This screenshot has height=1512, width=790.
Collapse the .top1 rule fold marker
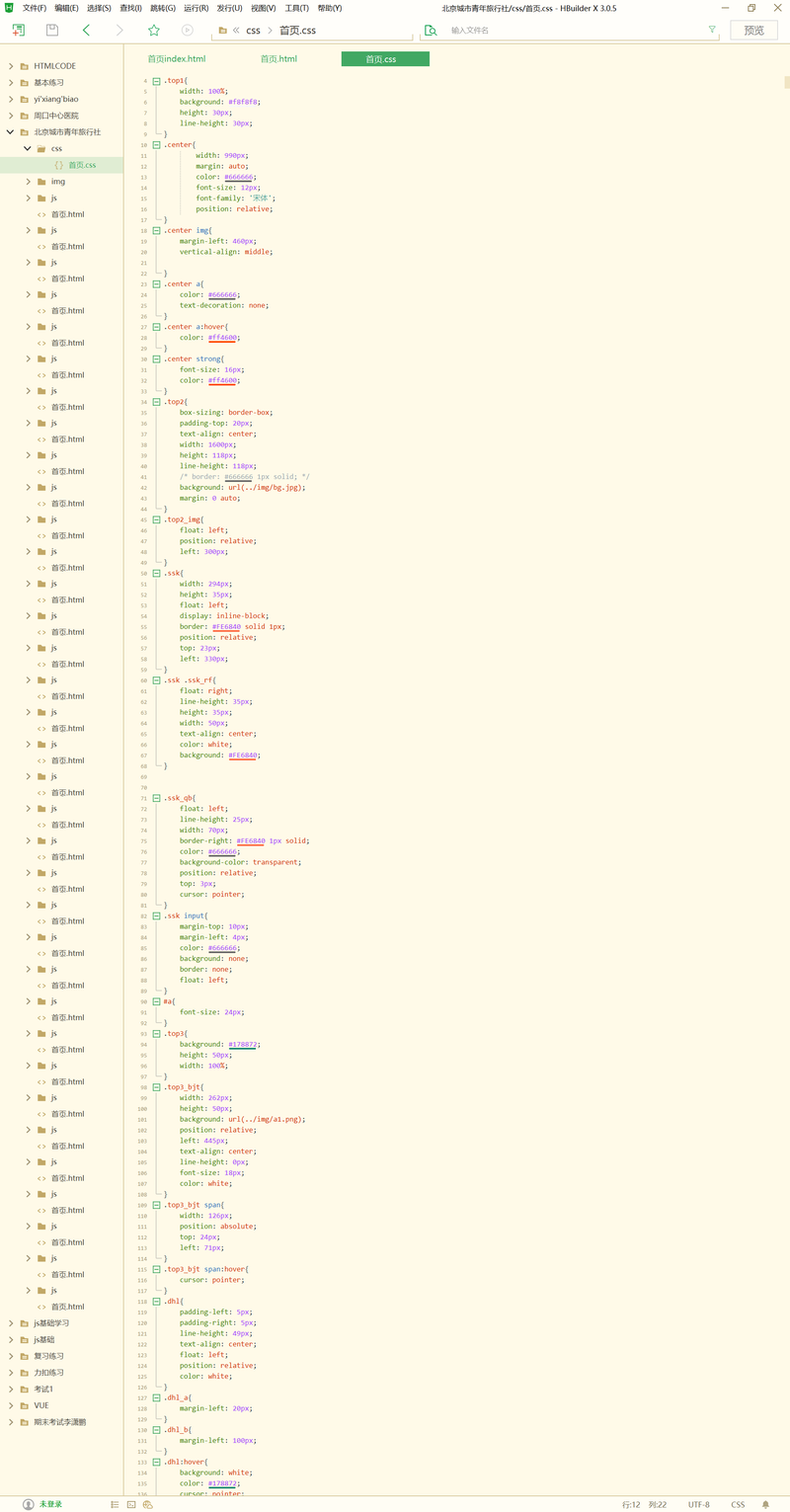point(156,80)
